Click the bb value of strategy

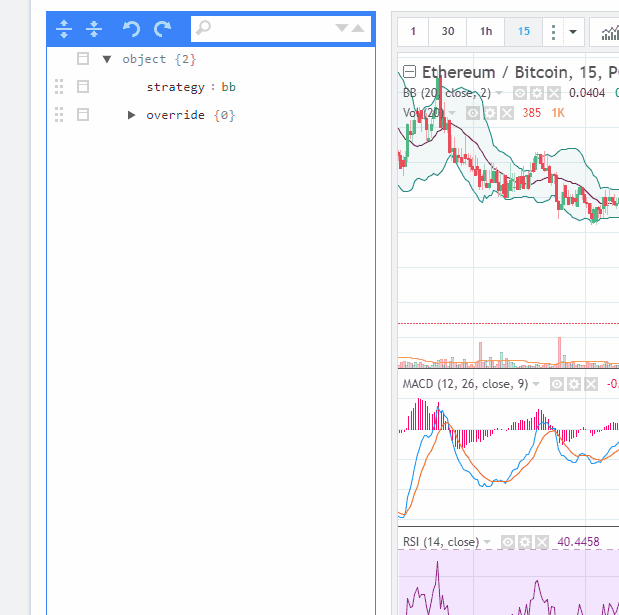tap(228, 87)
